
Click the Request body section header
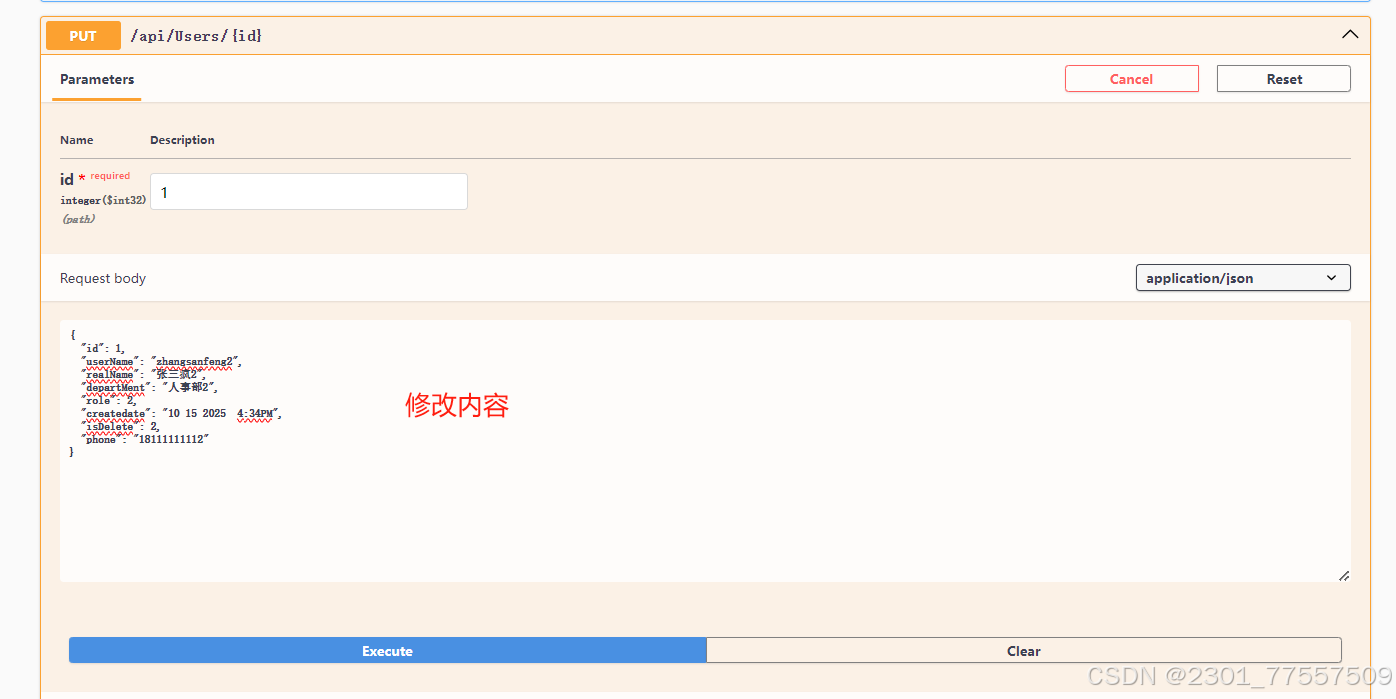(x=103, y=277)
